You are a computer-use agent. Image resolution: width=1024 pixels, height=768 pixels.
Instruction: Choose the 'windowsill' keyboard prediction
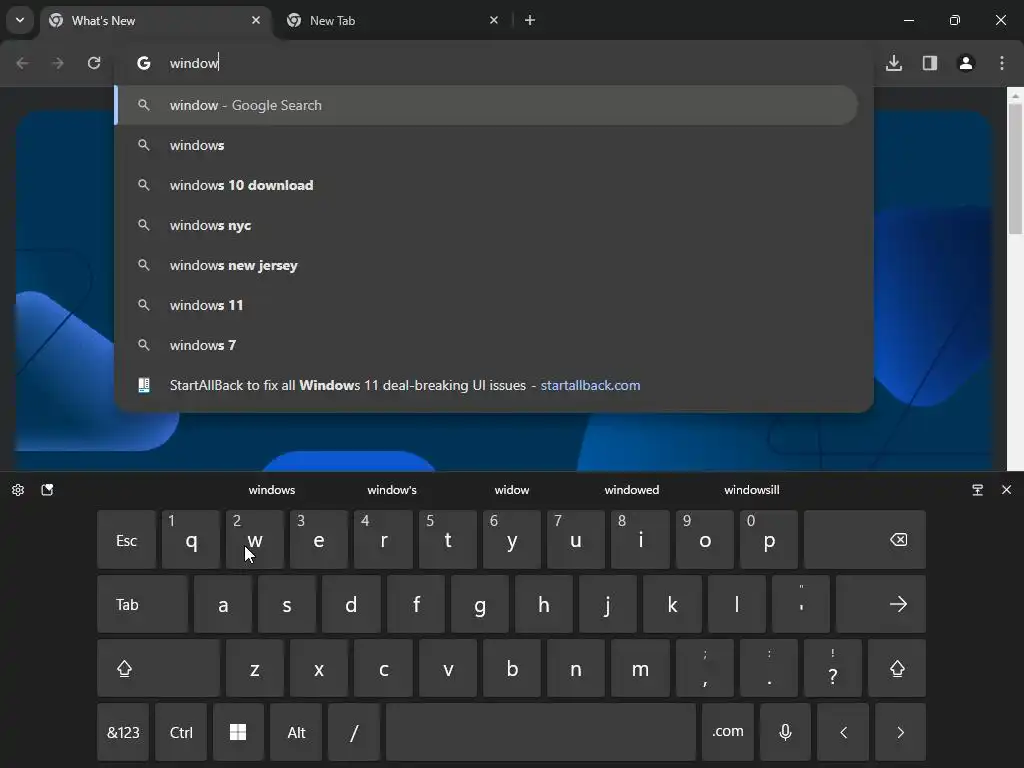click(752, 490)
